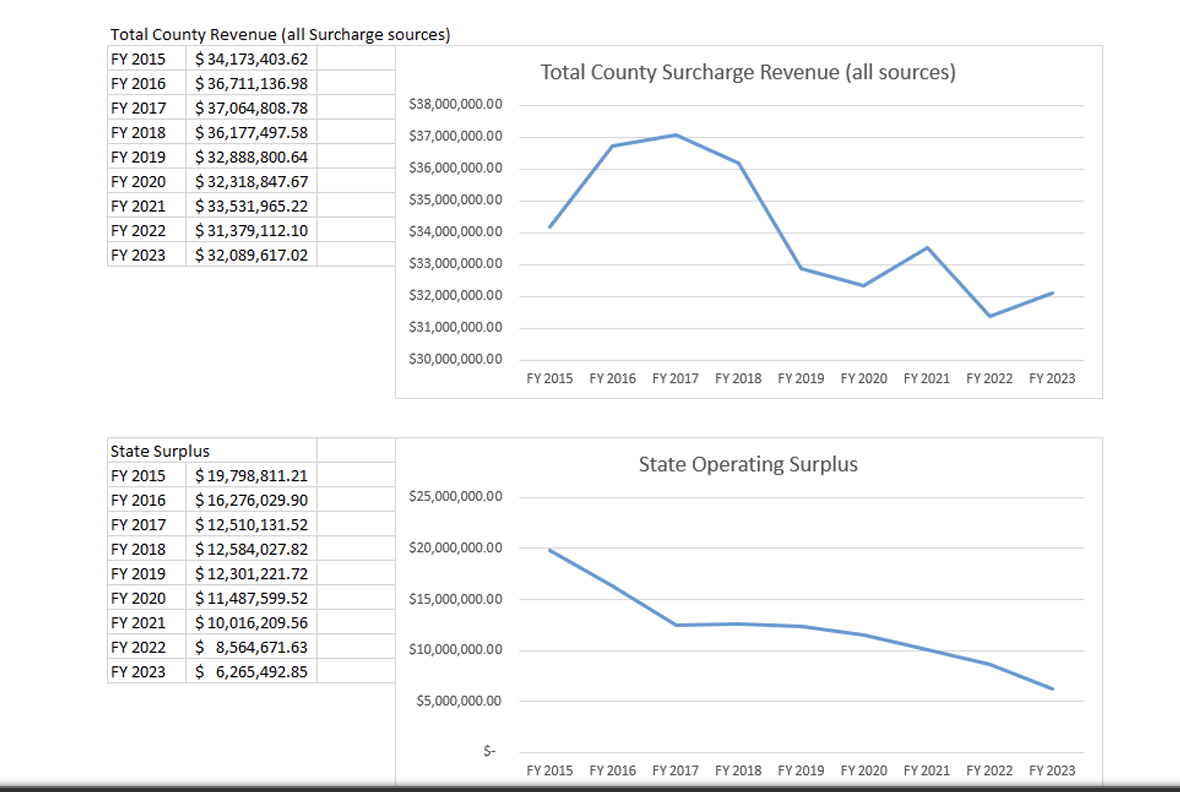The width and height of the screenshot is (1180, 792).
Task: Select the $10,016,209.56 cell
Action: [x=251, y=622]
